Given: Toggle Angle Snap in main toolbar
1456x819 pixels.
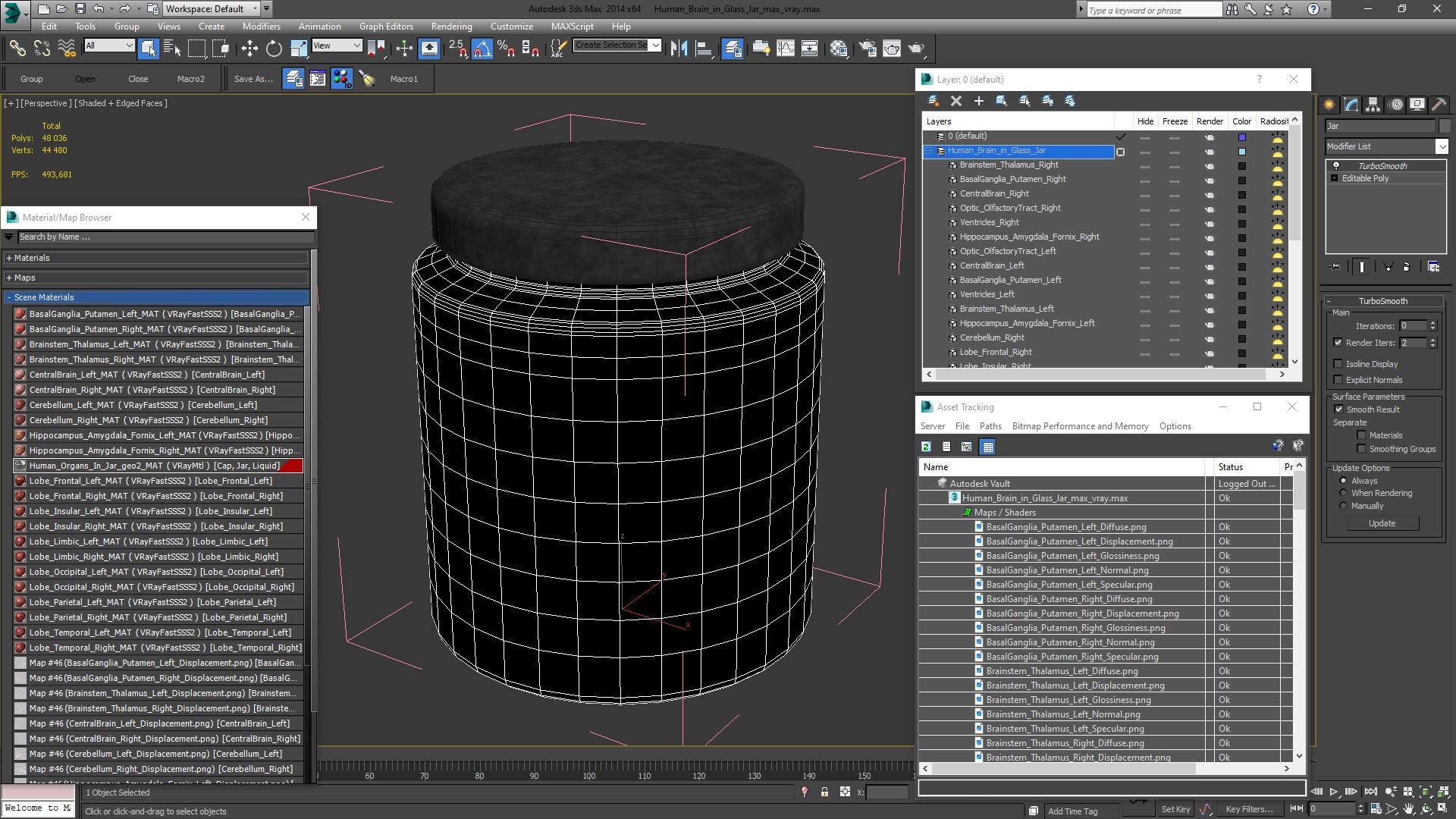Looking at the screenshot, I should [482, 49].
